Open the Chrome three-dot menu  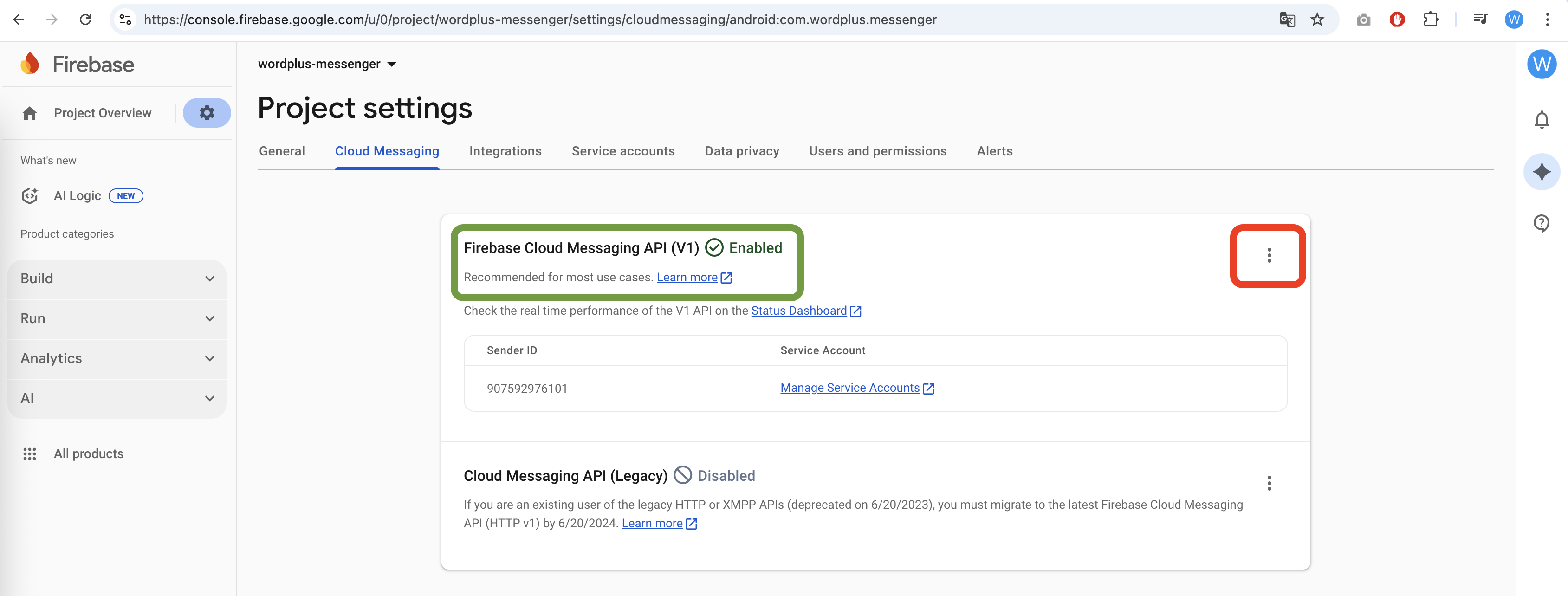pos(1547,19)
